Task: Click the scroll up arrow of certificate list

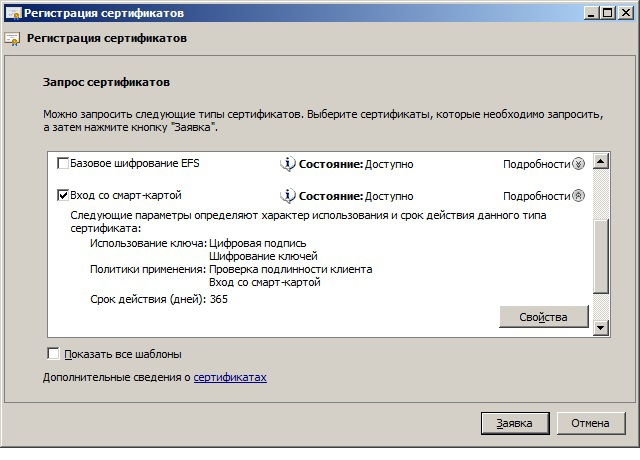Action: (601, 161)
